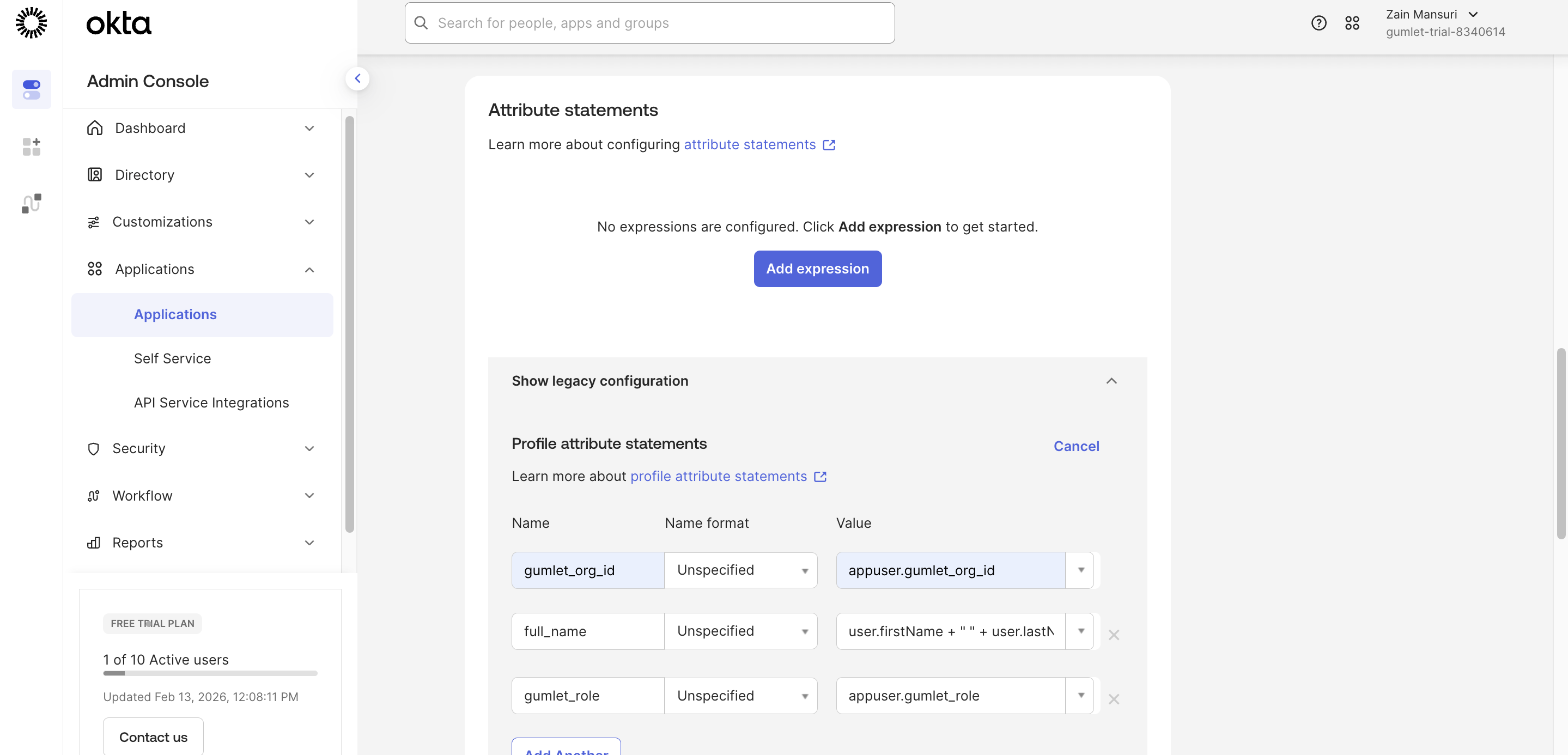Click Cancel next to Profile attribute statements
Viewport: 1568px width, 755px height.
1075,446
